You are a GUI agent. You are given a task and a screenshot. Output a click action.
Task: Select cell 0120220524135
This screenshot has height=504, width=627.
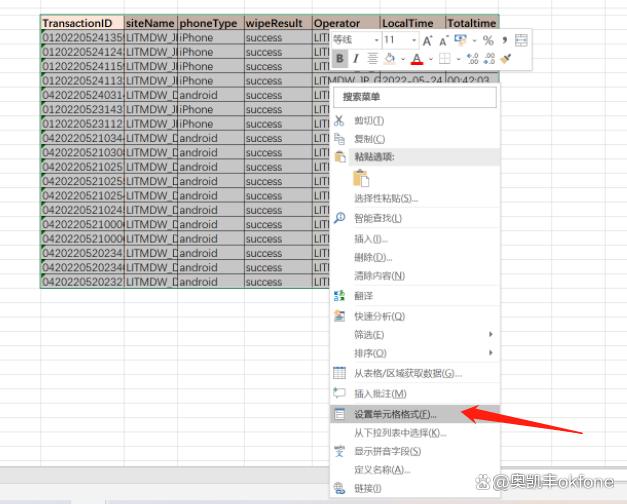point(82,38)
